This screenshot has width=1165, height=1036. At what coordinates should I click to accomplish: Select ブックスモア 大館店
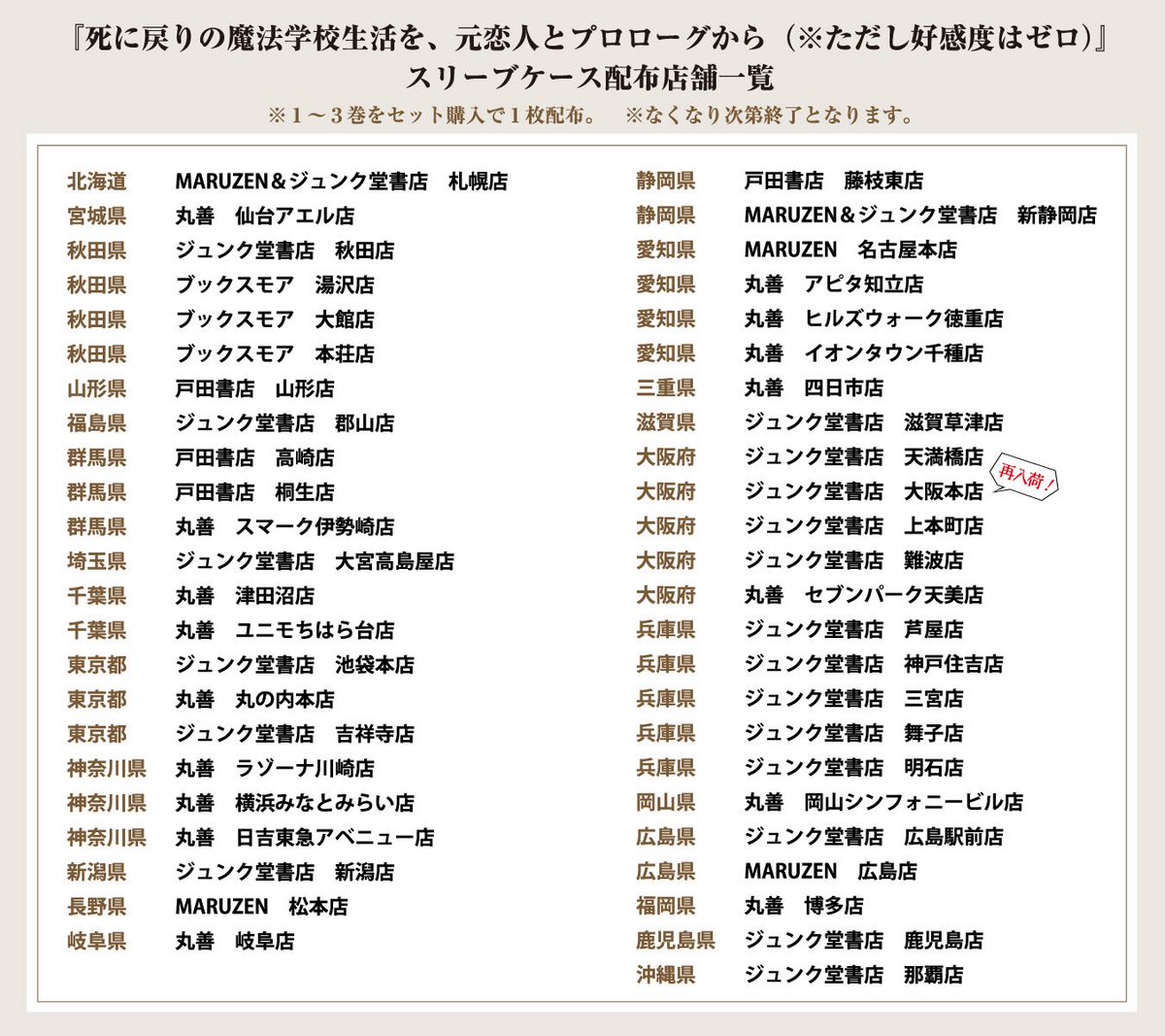pyautogui.click(x=275, y=319)
